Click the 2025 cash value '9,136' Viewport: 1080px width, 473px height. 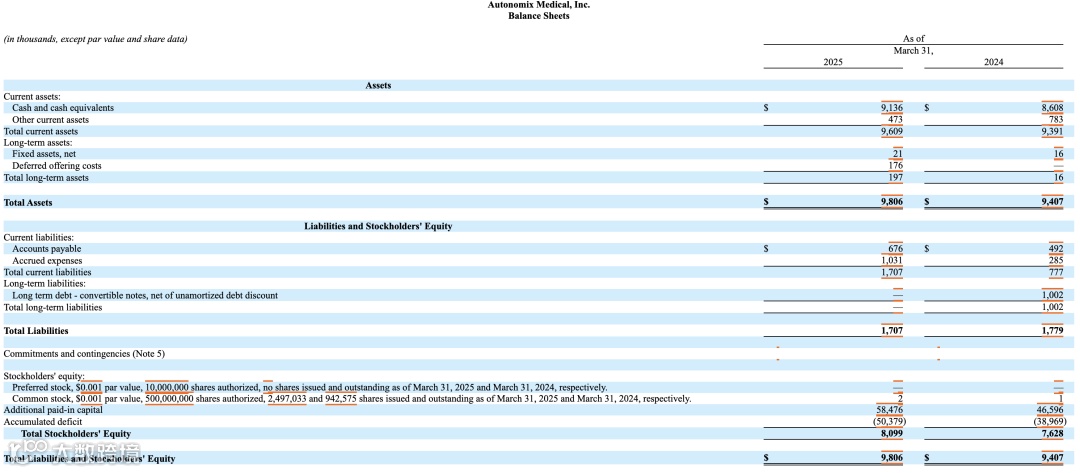[891, 108]
